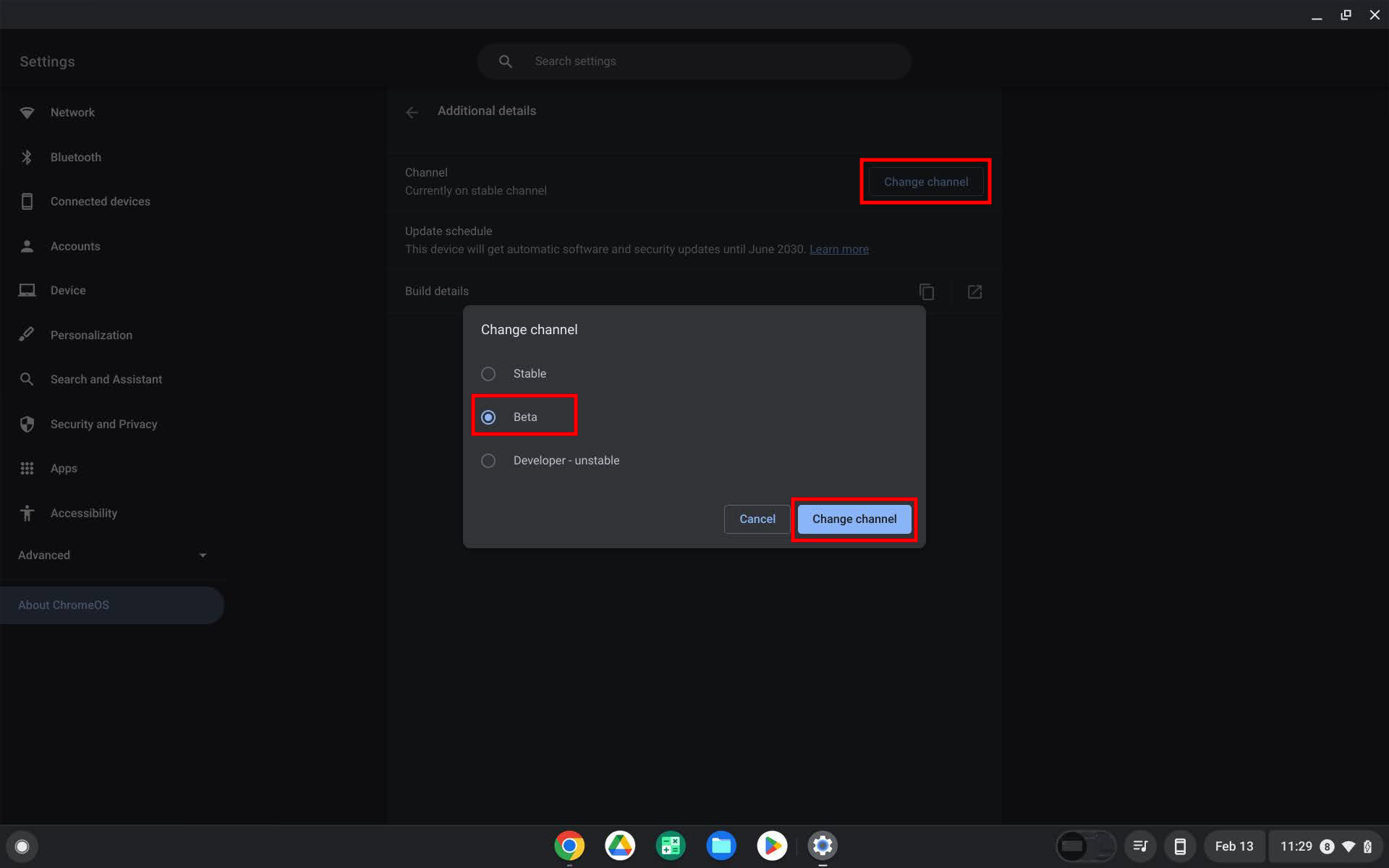Open Google Drive app from taskbar
This screenshot has width=1389, height=868.
[x=620, y=846]
